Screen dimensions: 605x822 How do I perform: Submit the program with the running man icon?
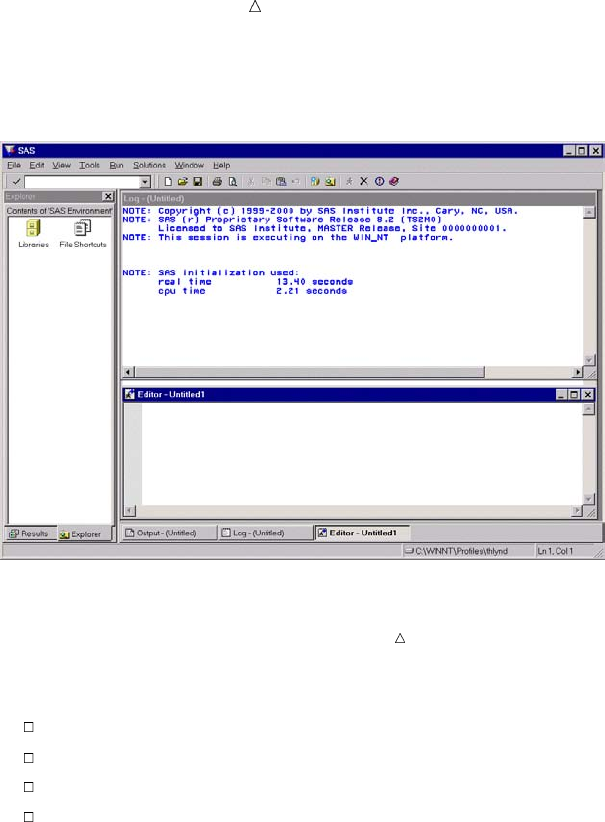pos(349,181)
